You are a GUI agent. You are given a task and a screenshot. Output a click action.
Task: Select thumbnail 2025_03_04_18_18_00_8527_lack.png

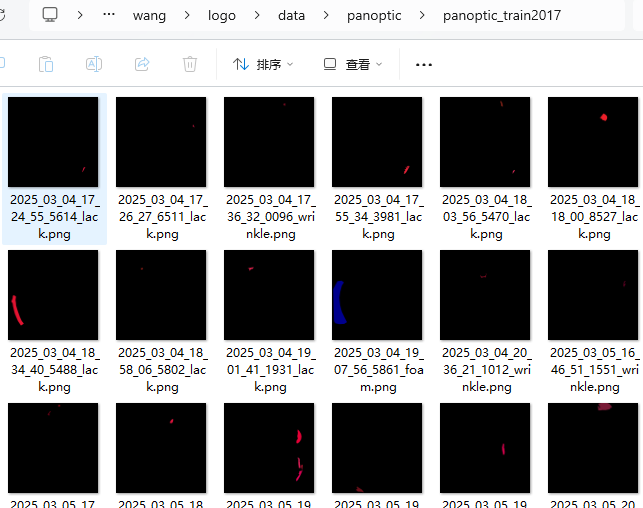(x=593, y=142)
